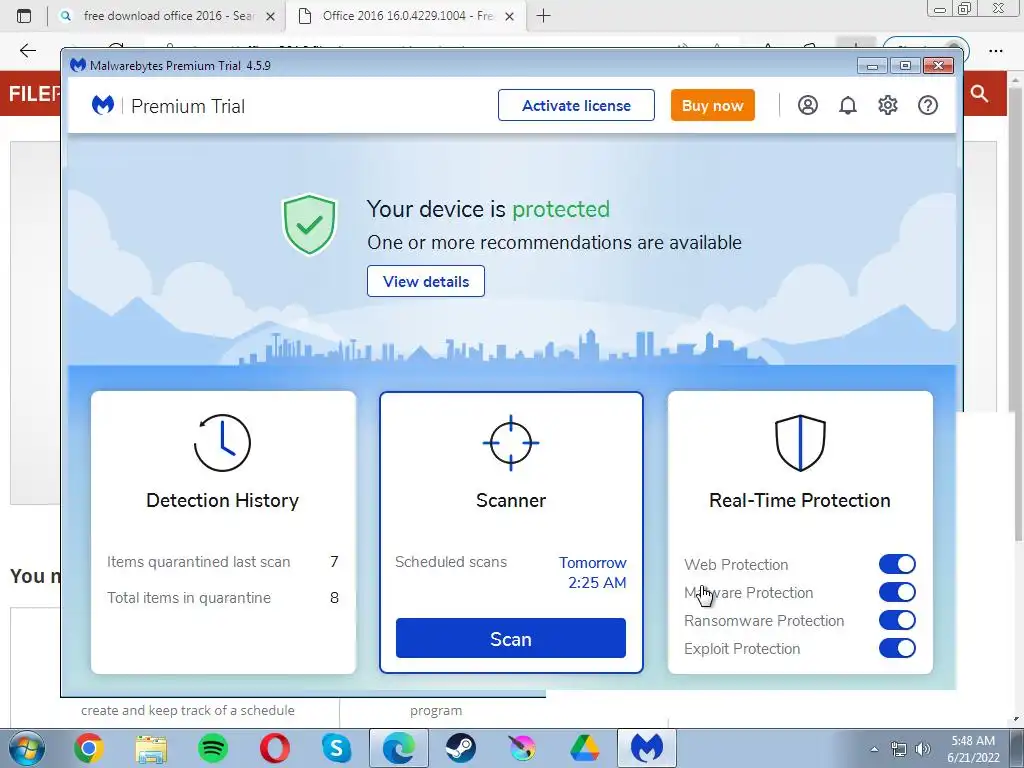
Task: Turn off Ransomware Protection toggle
Action: click(x=897, y=620)
